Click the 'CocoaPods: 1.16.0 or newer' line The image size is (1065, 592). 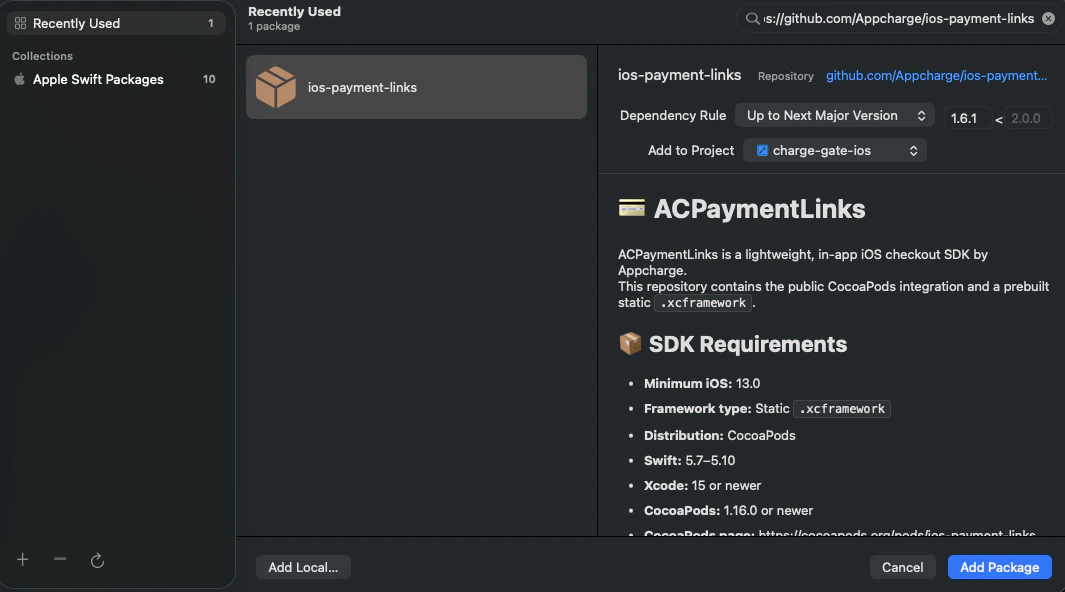(x=728, y=511)
